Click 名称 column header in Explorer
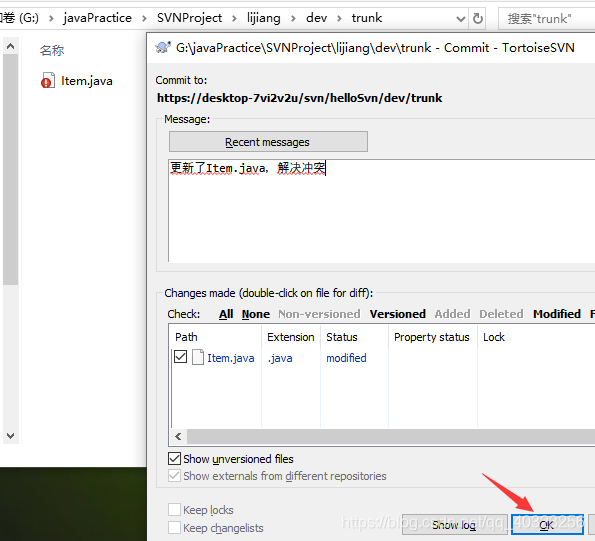595x541 pixels. pyautogui.click(x=52, y=50)
